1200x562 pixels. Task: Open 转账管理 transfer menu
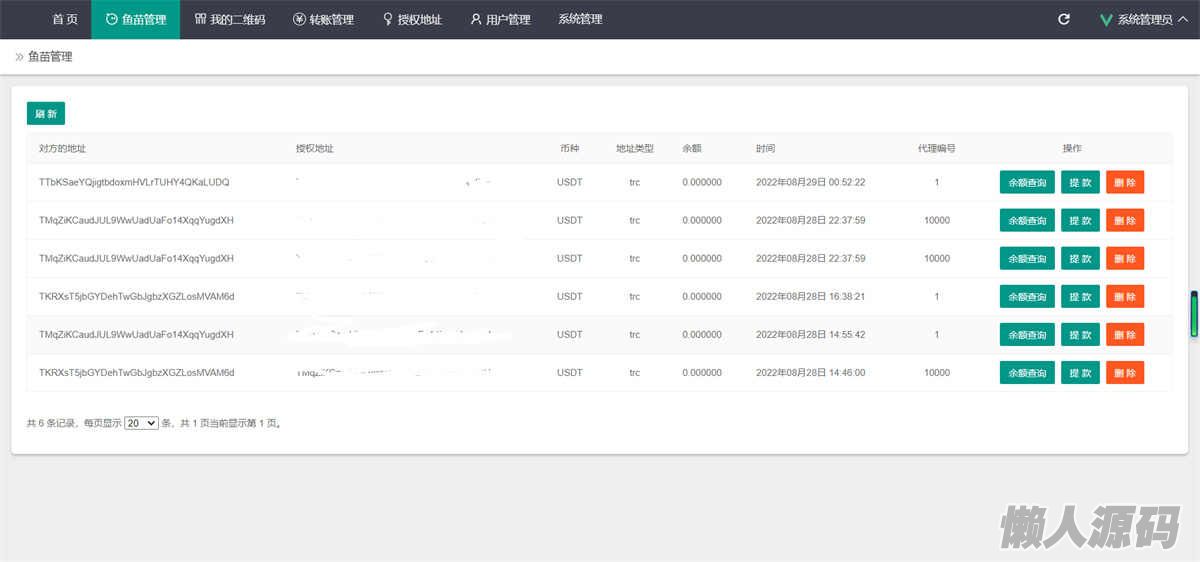tap(323, 19)
